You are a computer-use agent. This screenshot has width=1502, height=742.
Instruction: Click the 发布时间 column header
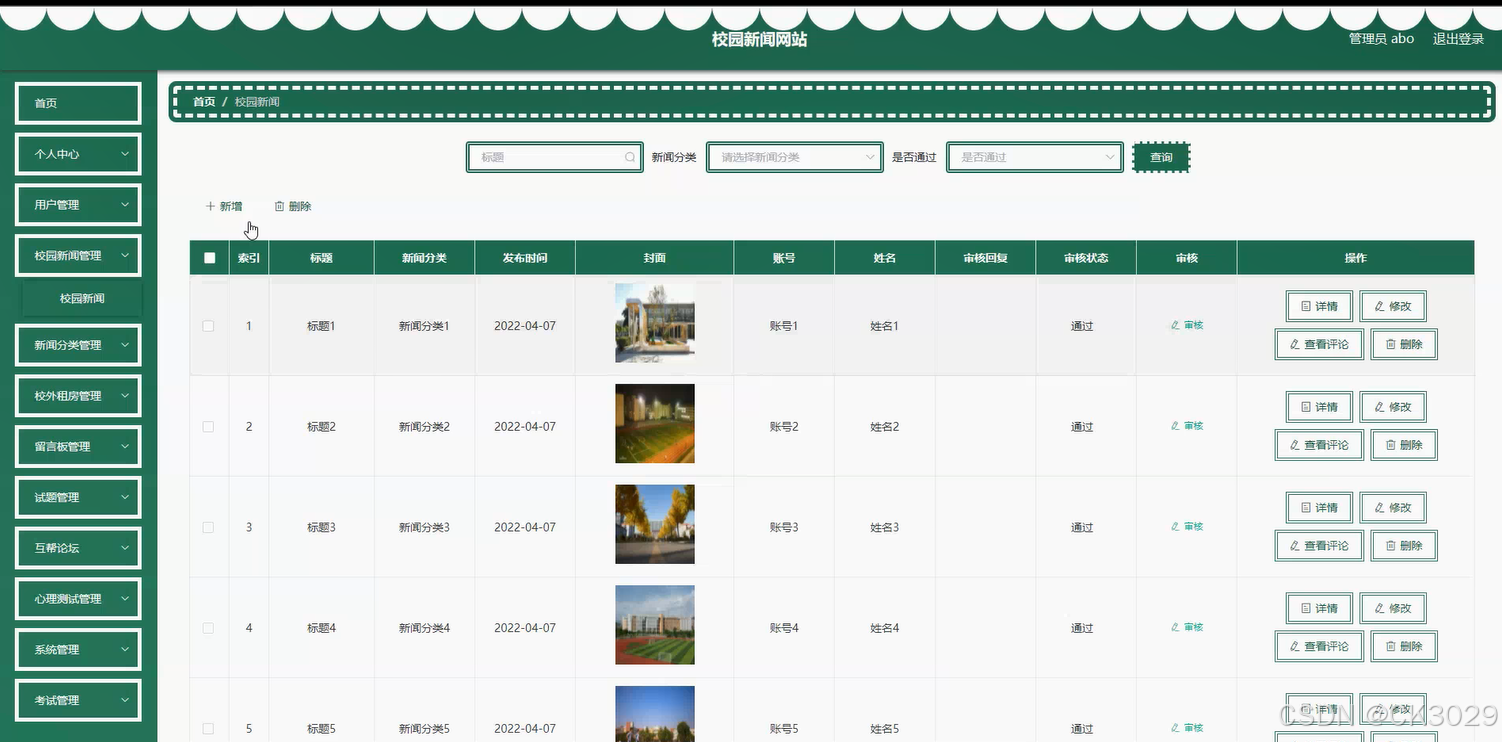coord(525,258)
